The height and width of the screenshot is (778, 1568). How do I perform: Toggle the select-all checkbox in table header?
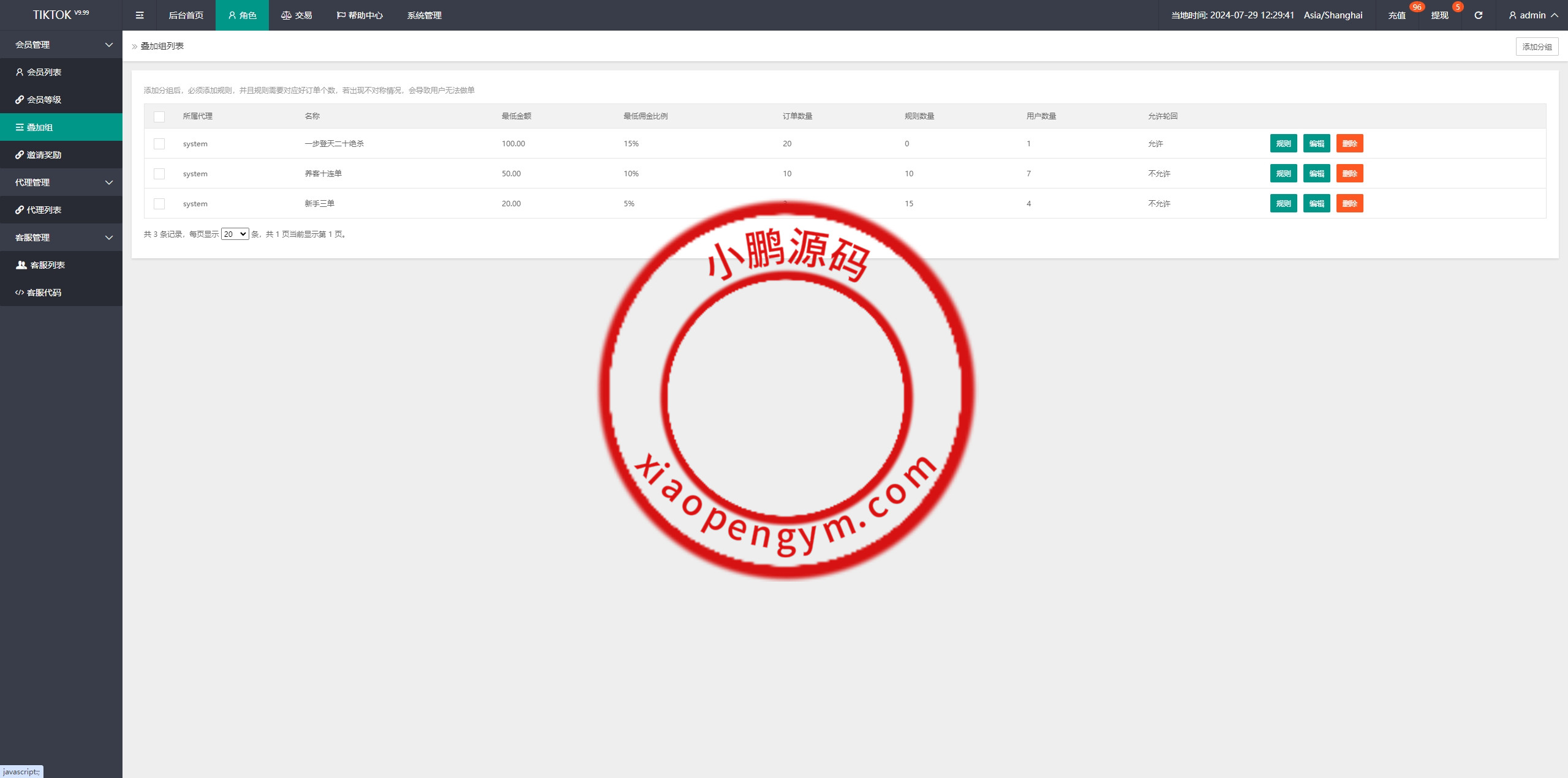pos(159,116)
